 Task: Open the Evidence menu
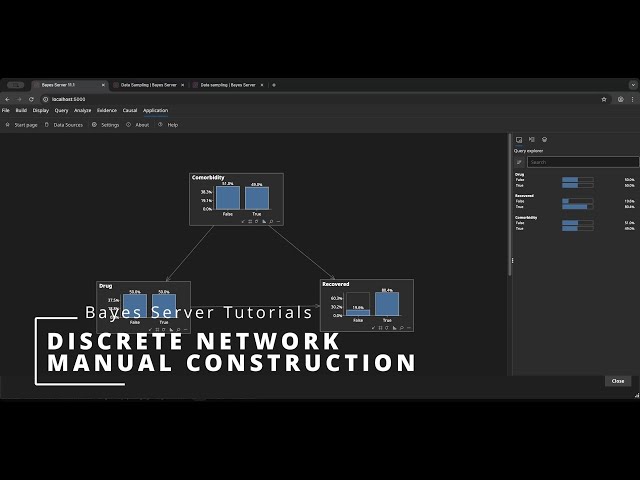[x=107, y=111]
